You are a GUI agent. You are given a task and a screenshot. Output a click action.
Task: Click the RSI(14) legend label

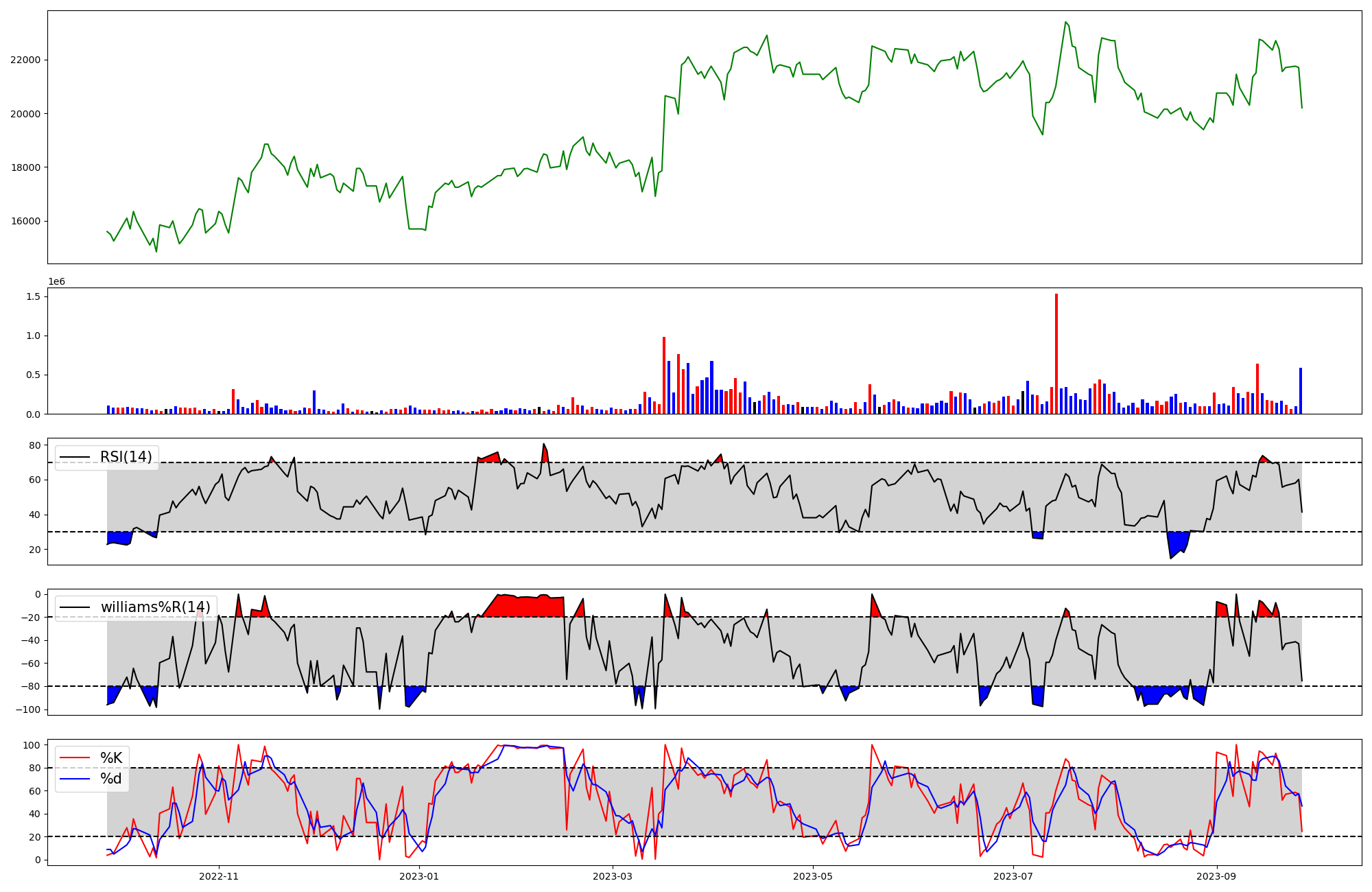pos(126,457)
